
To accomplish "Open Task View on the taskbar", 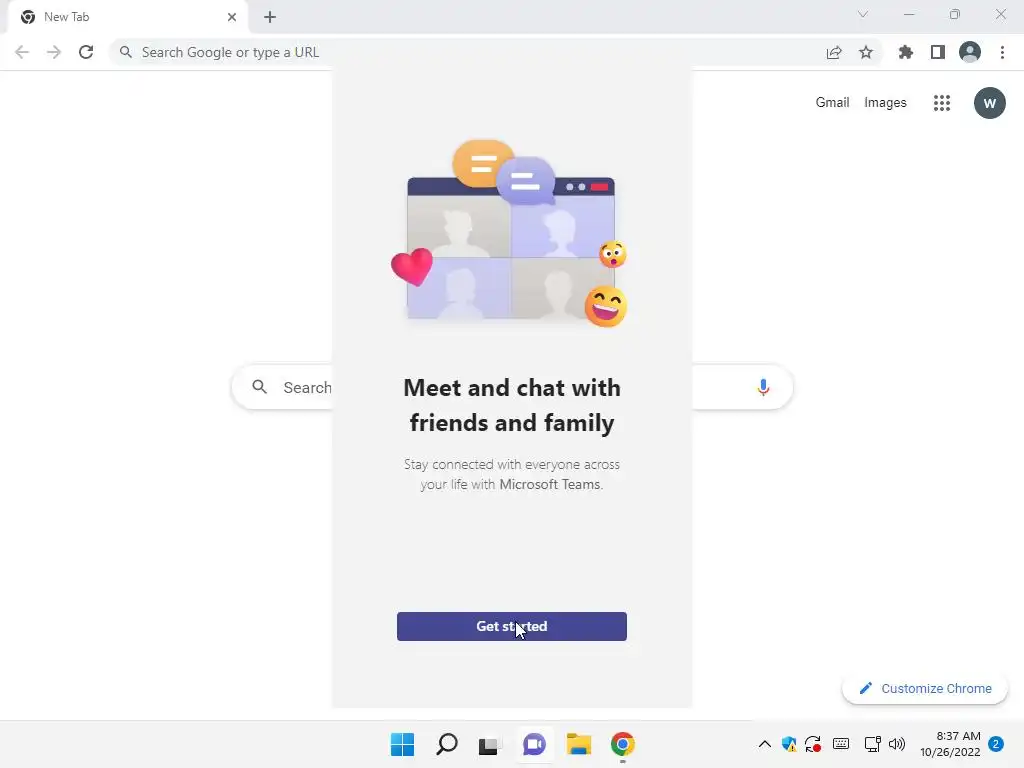I will [490, 744].
